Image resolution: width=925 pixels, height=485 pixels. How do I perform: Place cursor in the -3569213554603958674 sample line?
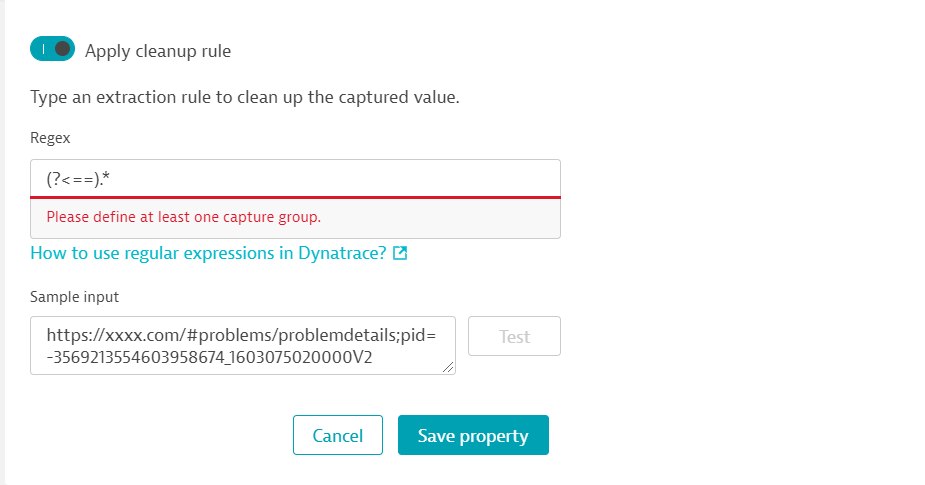point(209,357)
